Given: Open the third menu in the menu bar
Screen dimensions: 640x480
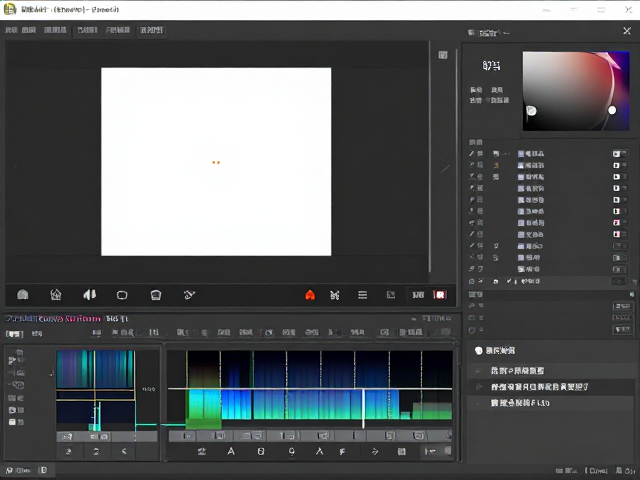Looking at the screenshot, I should coord(55,30).
